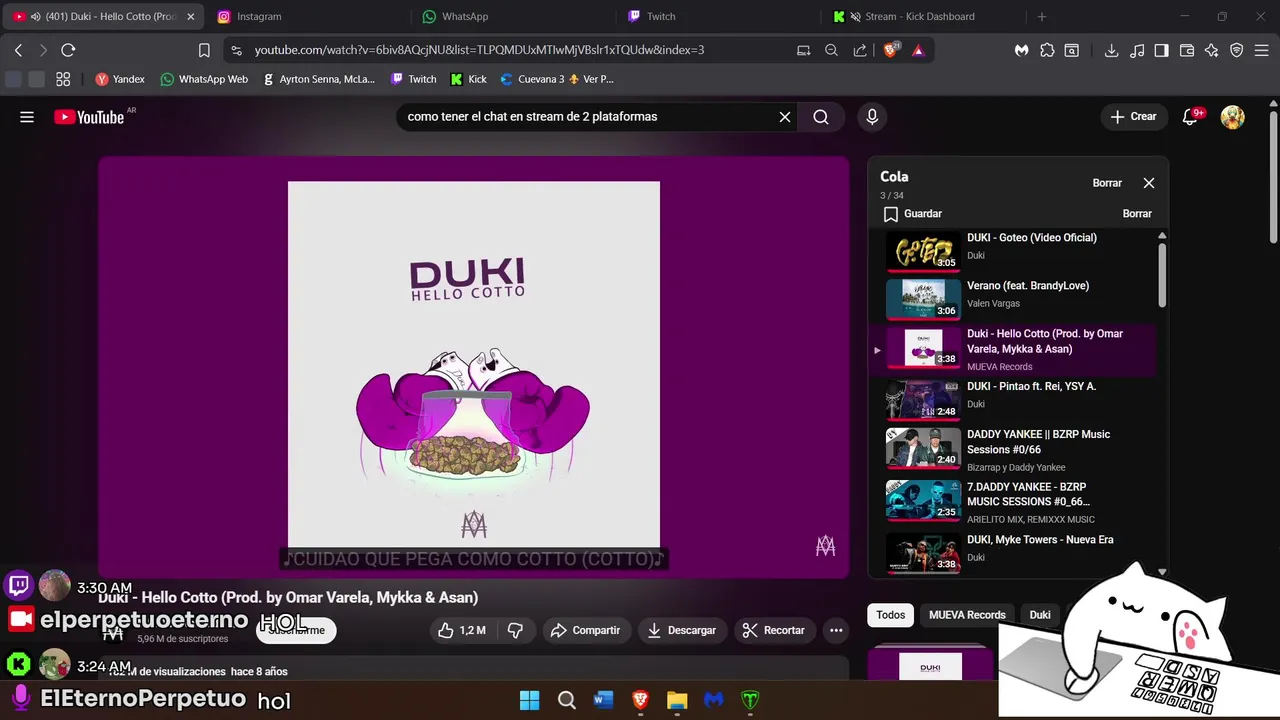Click the zoom magnifier in address bar
Screen dimensions: 1280x720
pos(831,50)
